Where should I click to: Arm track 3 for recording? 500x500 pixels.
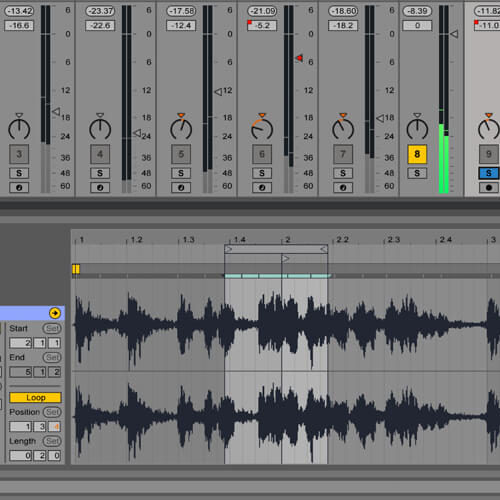coord(19,188)
